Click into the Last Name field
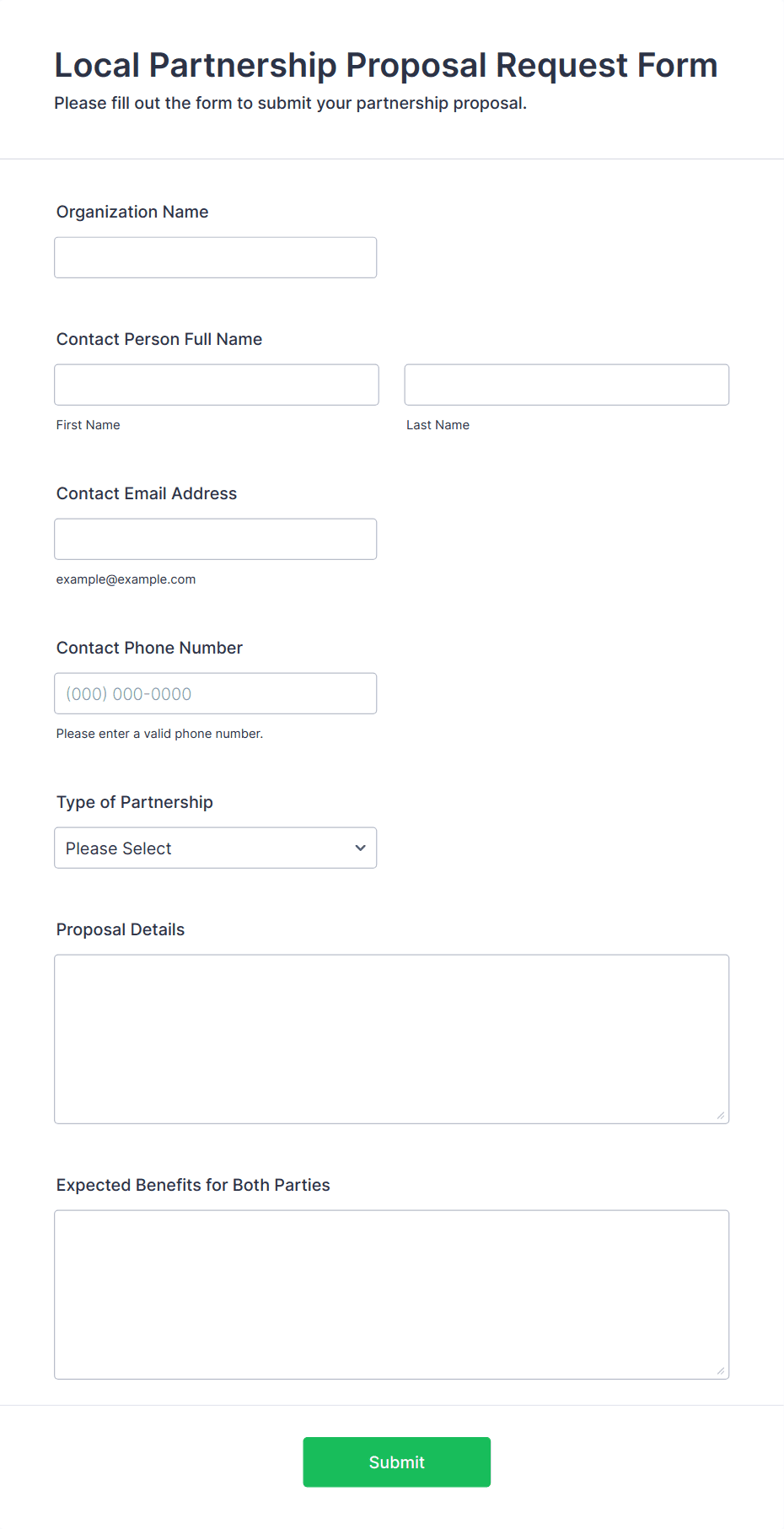Image resolution: width=784 pixels, height=1529 pixels. coord(567,385)
